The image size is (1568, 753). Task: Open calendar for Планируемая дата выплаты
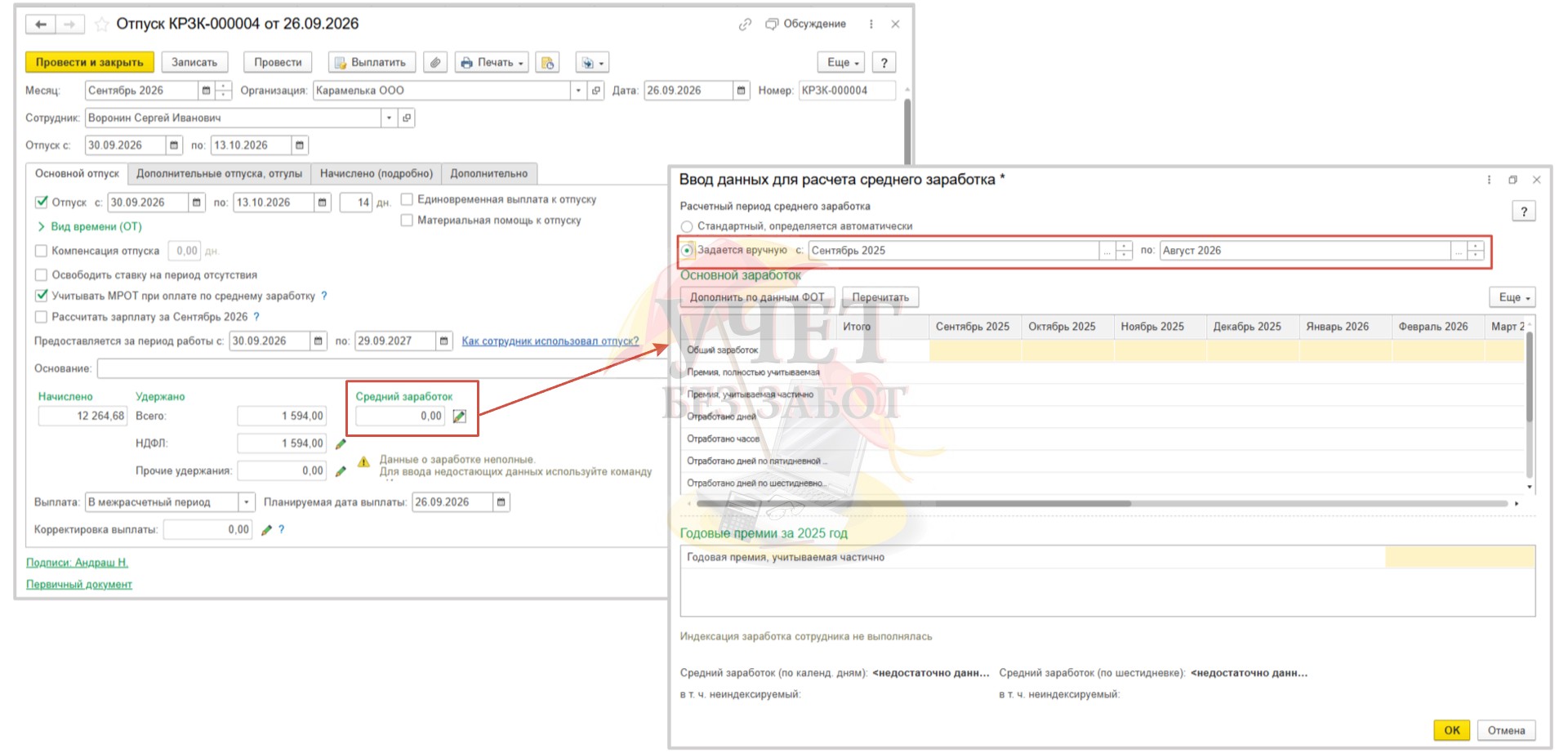click(501, 502)
